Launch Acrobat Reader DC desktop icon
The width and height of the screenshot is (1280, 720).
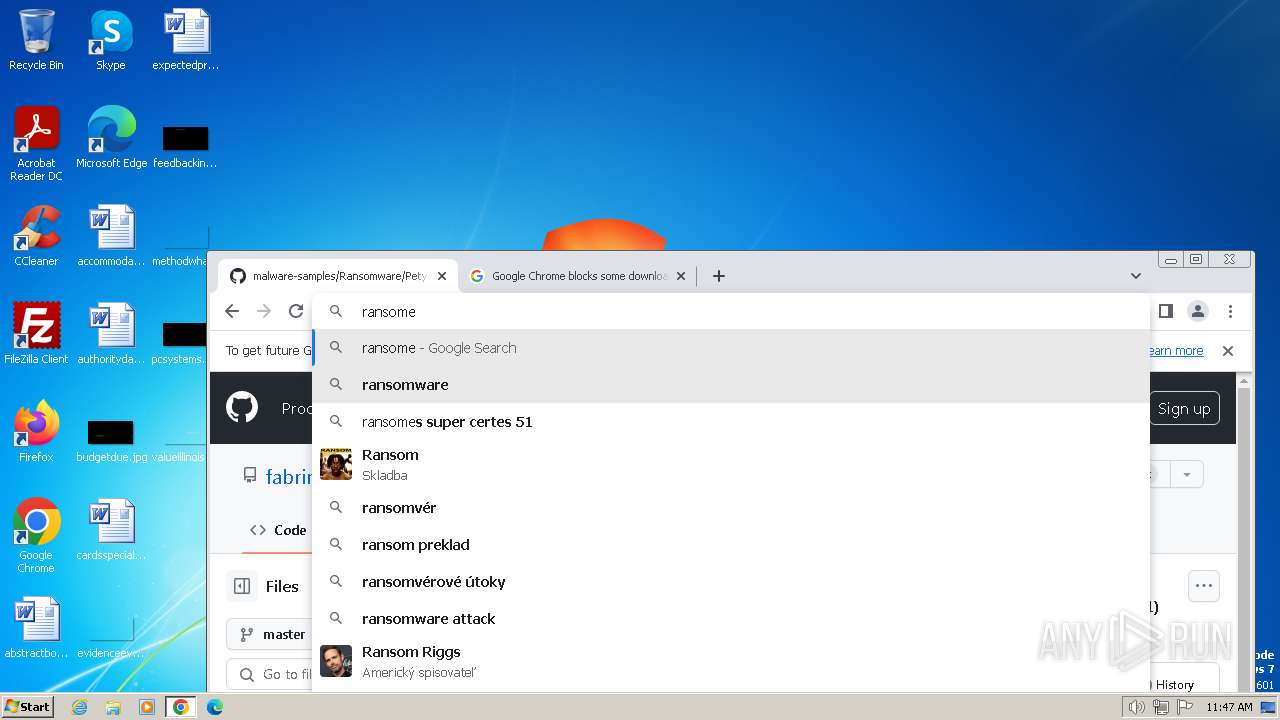(36, 144)
